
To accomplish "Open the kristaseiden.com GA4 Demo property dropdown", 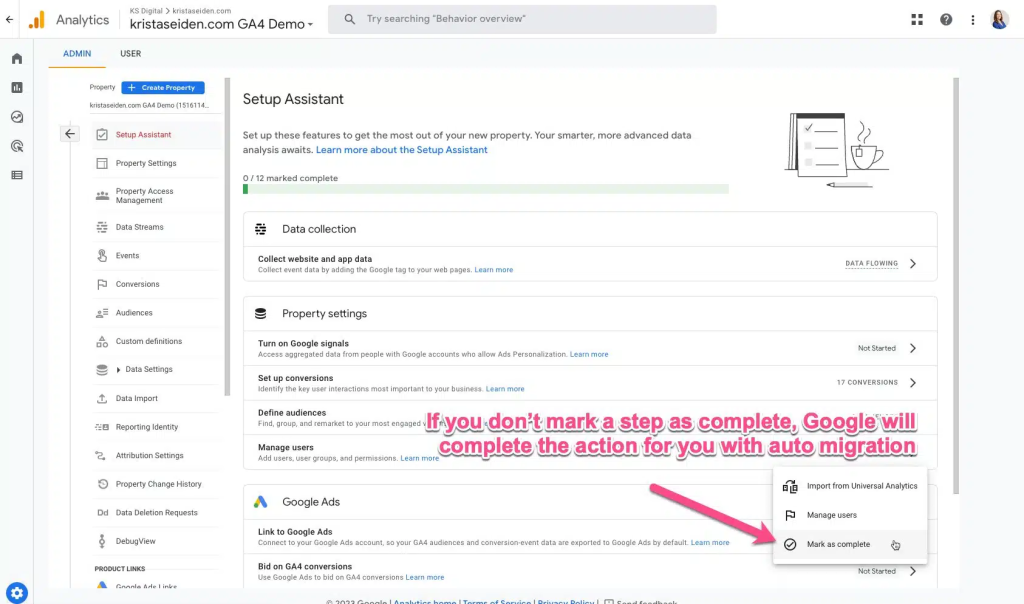I will coord(221,24).
